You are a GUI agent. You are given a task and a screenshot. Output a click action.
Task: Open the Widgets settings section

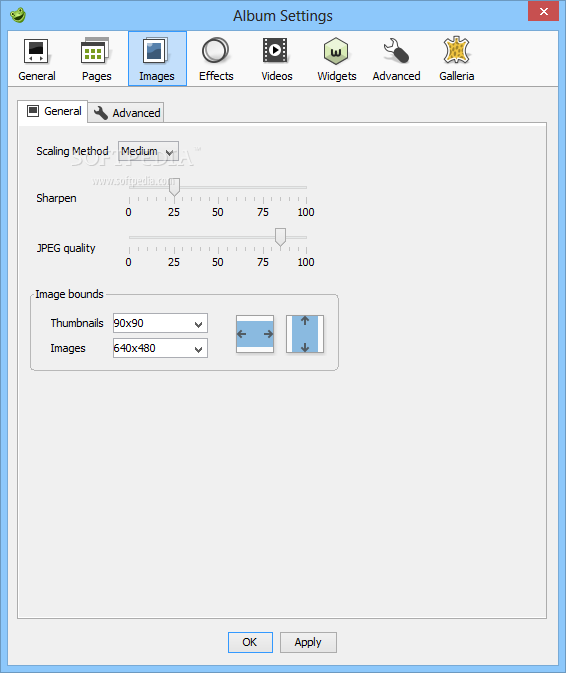click(337, 59)
